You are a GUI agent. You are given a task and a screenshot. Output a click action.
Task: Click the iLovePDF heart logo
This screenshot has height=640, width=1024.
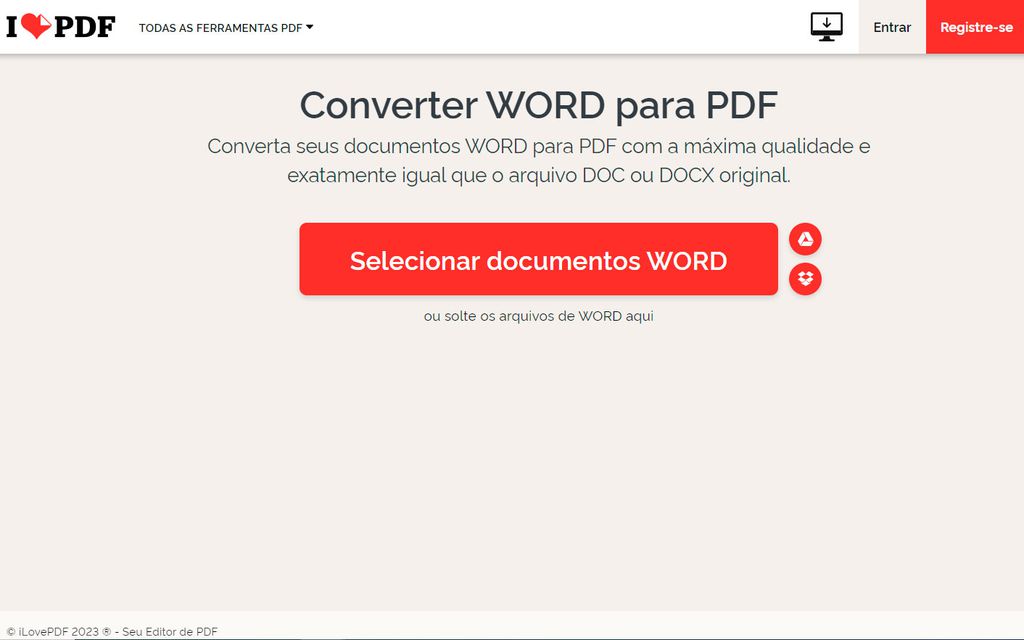pyautogui.click(x=36, y=27)
